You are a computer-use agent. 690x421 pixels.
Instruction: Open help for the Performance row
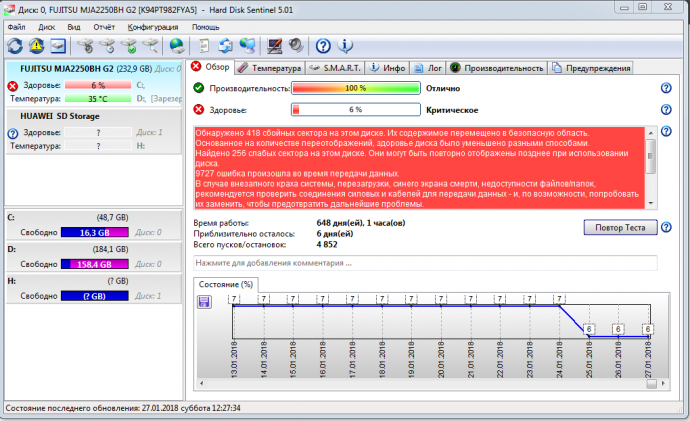[x=666, y=88]
